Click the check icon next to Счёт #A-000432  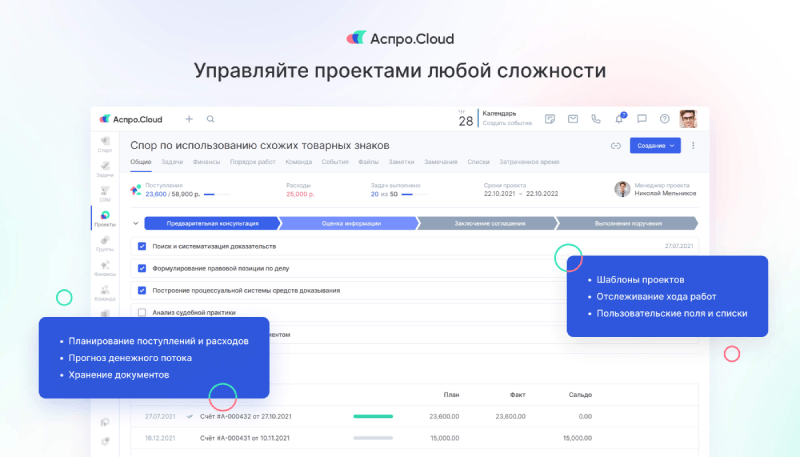click(189, 417)
